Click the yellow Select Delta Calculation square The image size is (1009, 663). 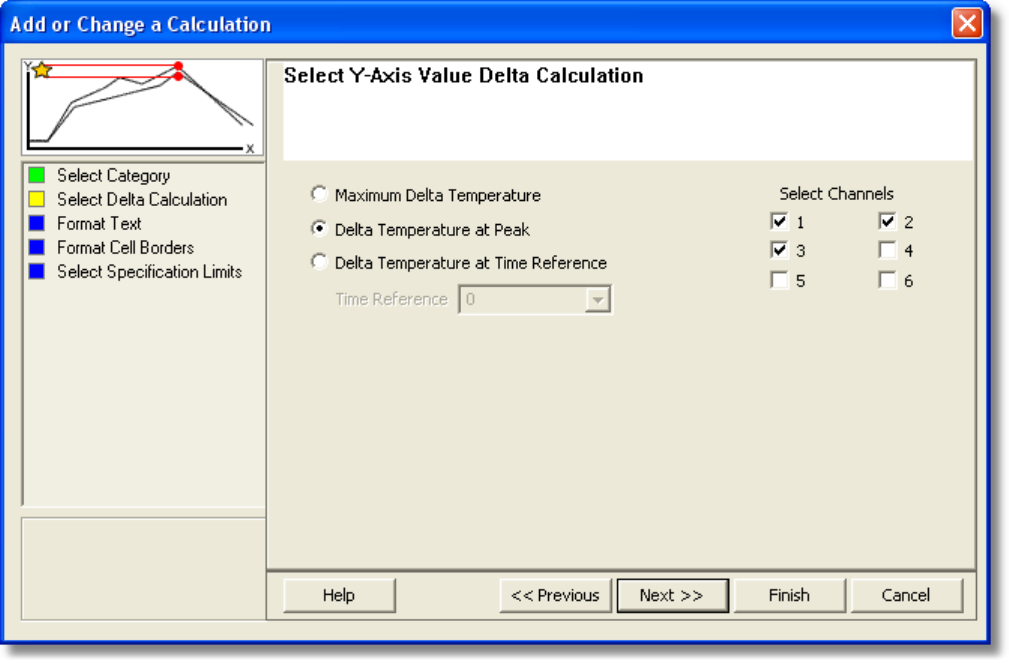37,200
